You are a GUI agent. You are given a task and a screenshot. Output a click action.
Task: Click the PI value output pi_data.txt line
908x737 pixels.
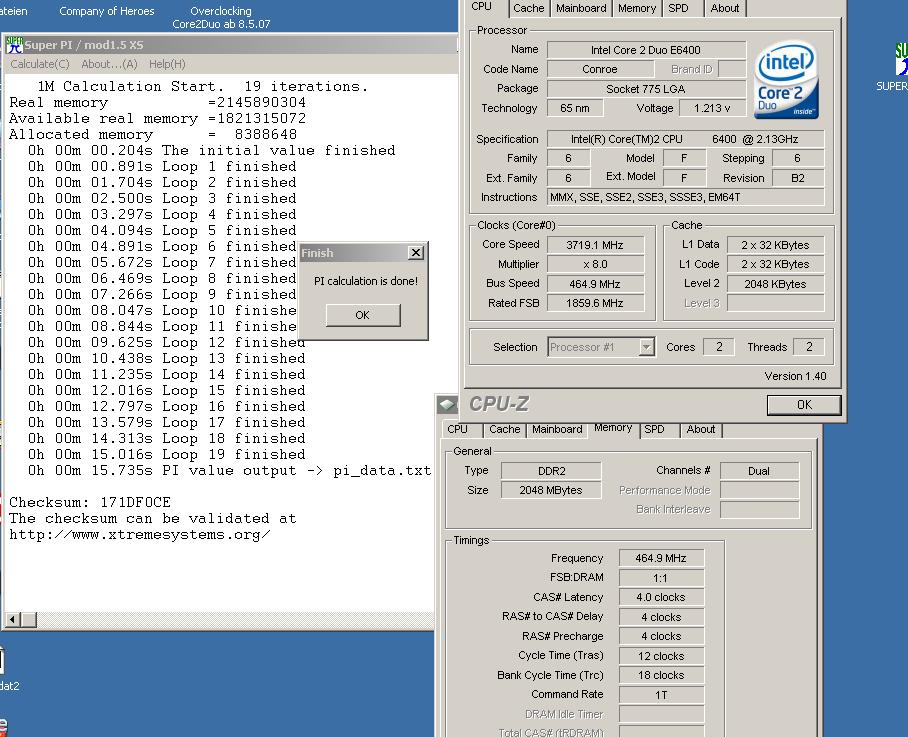[x=229, y=471]
